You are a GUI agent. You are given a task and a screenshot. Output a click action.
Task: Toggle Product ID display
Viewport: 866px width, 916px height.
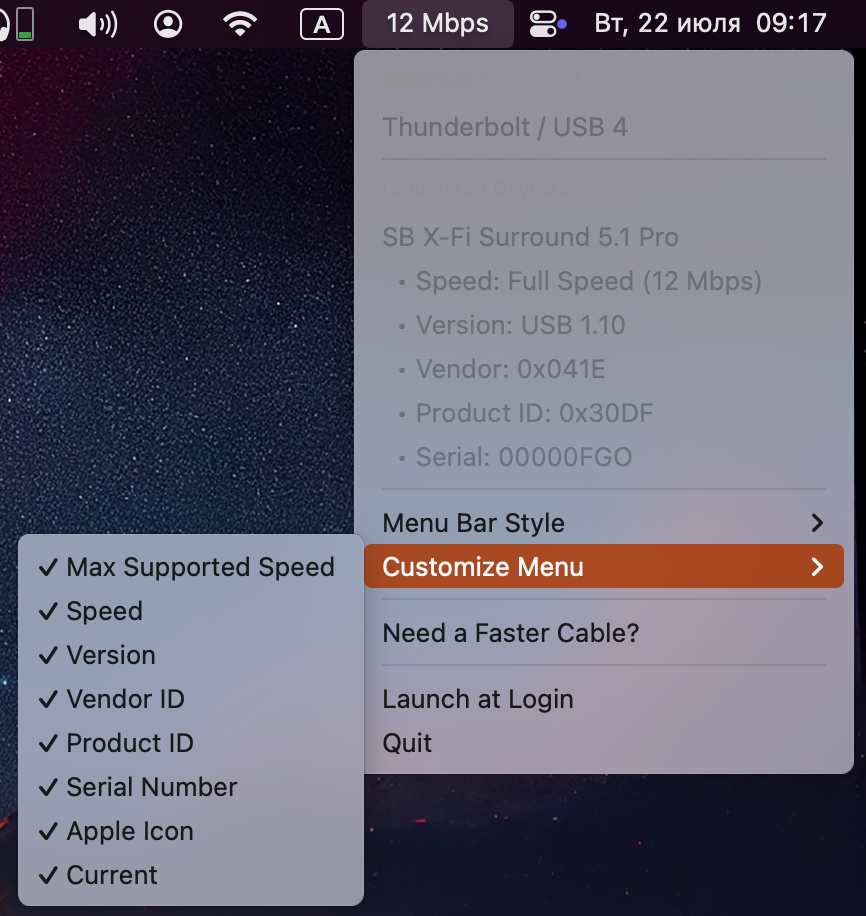click(190, 743)
